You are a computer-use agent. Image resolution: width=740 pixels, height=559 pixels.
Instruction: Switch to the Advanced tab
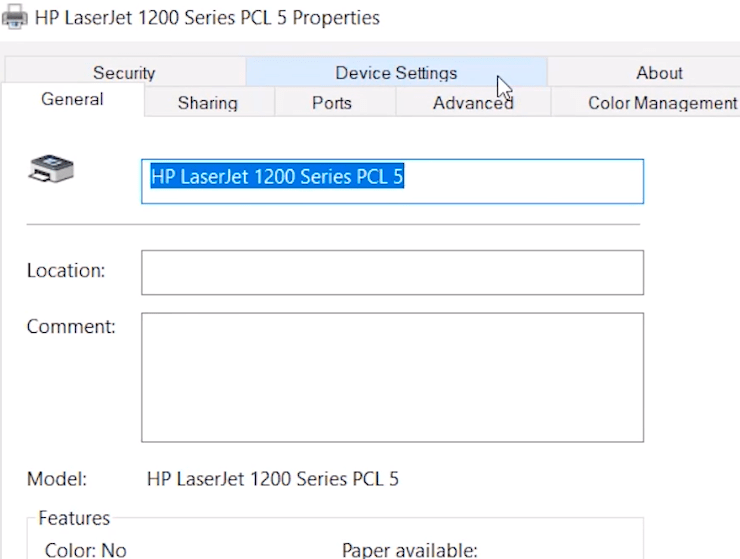(472, 103)
